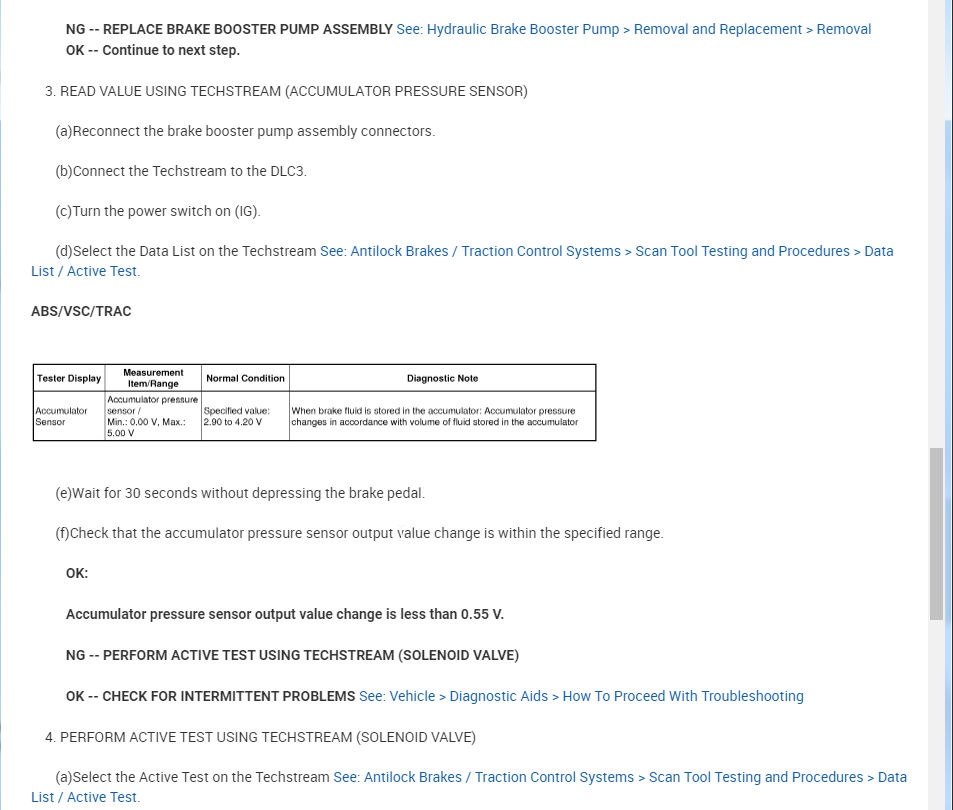953x810 pixels.
Task: Click the scrollbar track below the thumb
Action: point(936,710)
